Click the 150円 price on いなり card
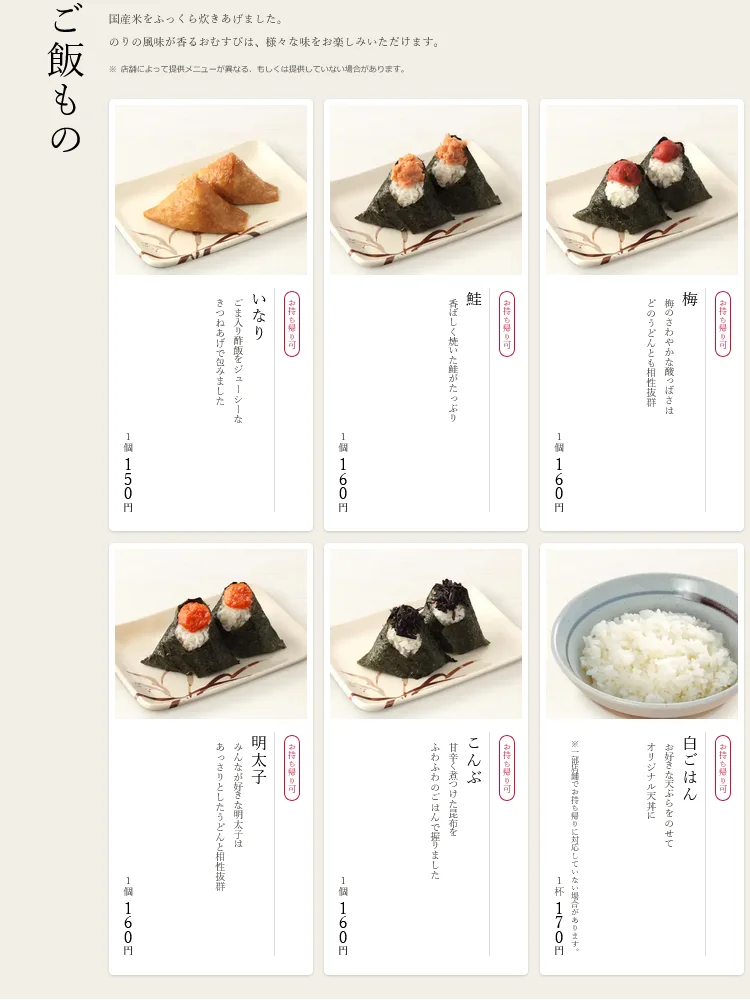This screenshot has width=750, height=1000. click(128, 485)
